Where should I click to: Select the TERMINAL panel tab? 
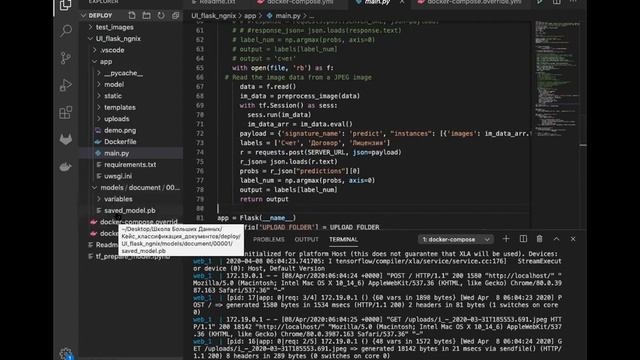(343, 240)
